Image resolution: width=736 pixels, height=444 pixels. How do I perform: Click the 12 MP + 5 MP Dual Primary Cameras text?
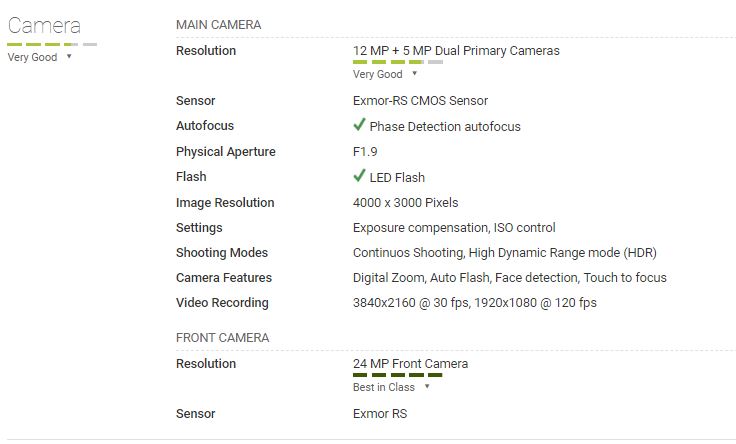pos(456,51)
